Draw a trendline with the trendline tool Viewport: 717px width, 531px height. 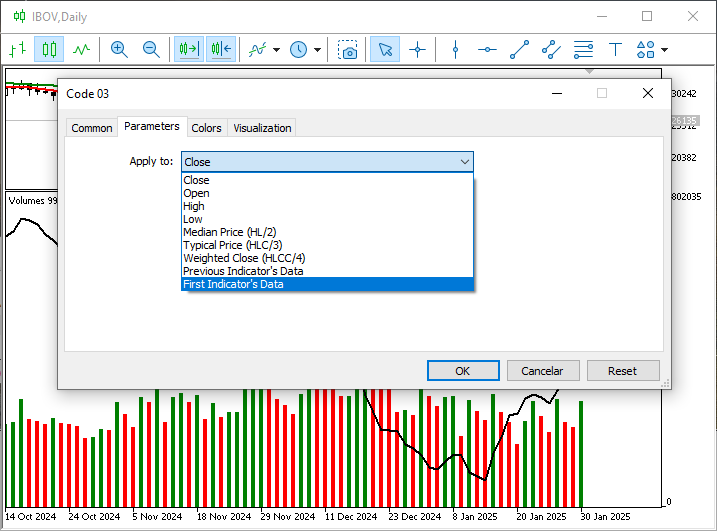[x=519, y=49]
